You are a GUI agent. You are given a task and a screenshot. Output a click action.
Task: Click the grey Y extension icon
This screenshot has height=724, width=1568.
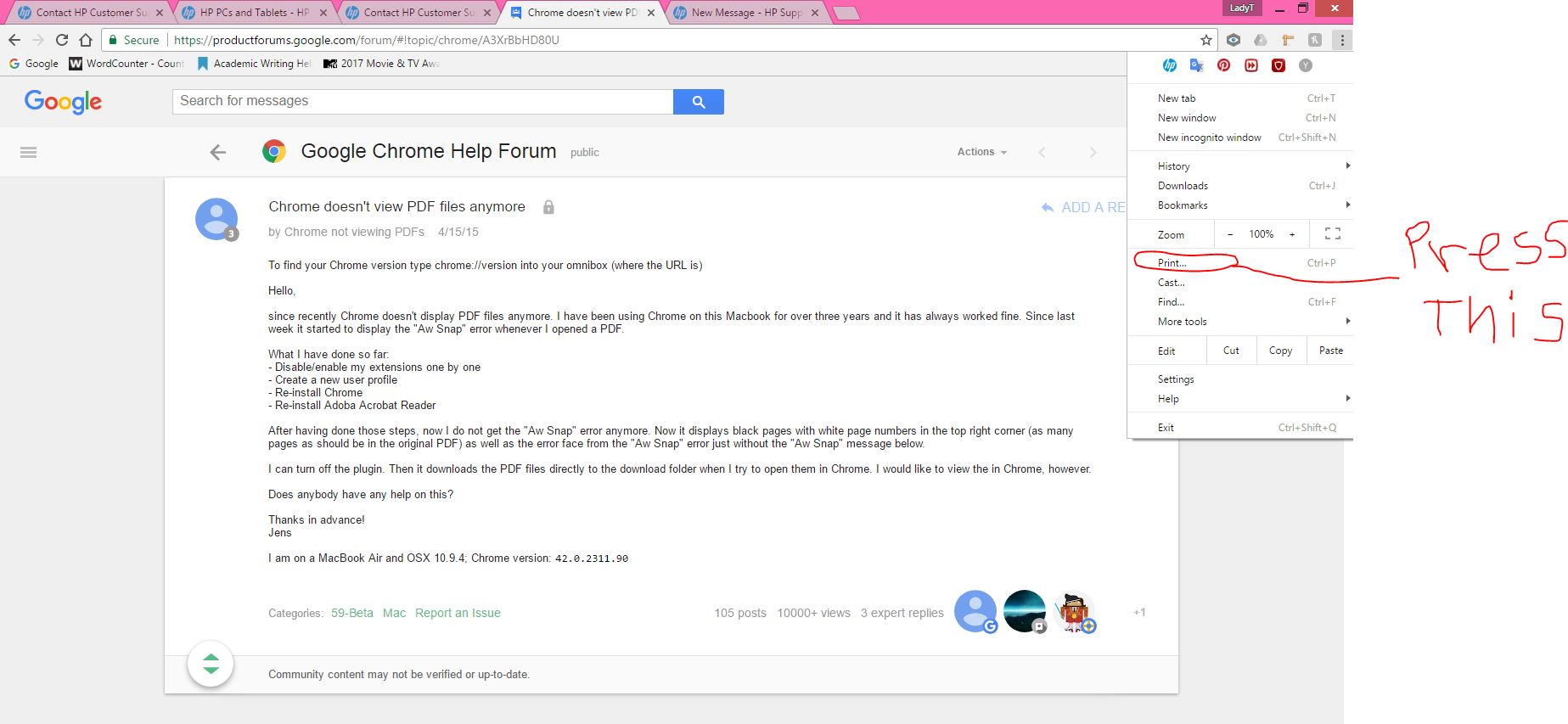tap(1306, 65)
